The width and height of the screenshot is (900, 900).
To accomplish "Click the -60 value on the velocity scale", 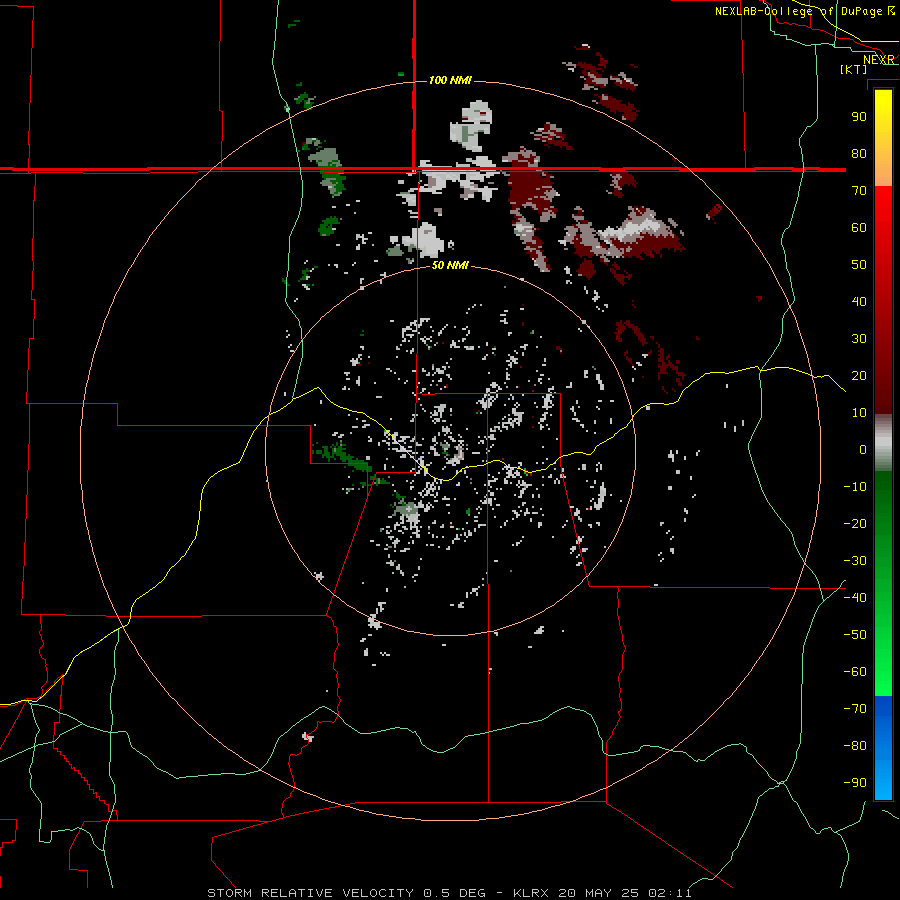I will [855, 672].
